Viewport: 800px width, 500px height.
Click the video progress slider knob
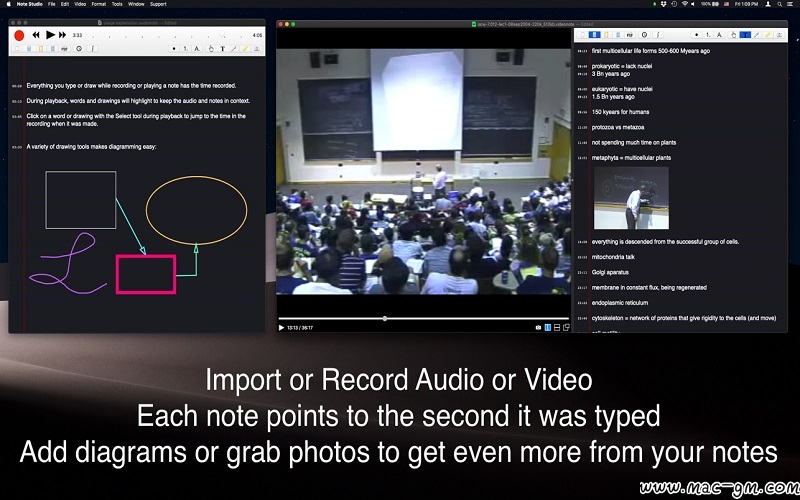coord(385,318)
